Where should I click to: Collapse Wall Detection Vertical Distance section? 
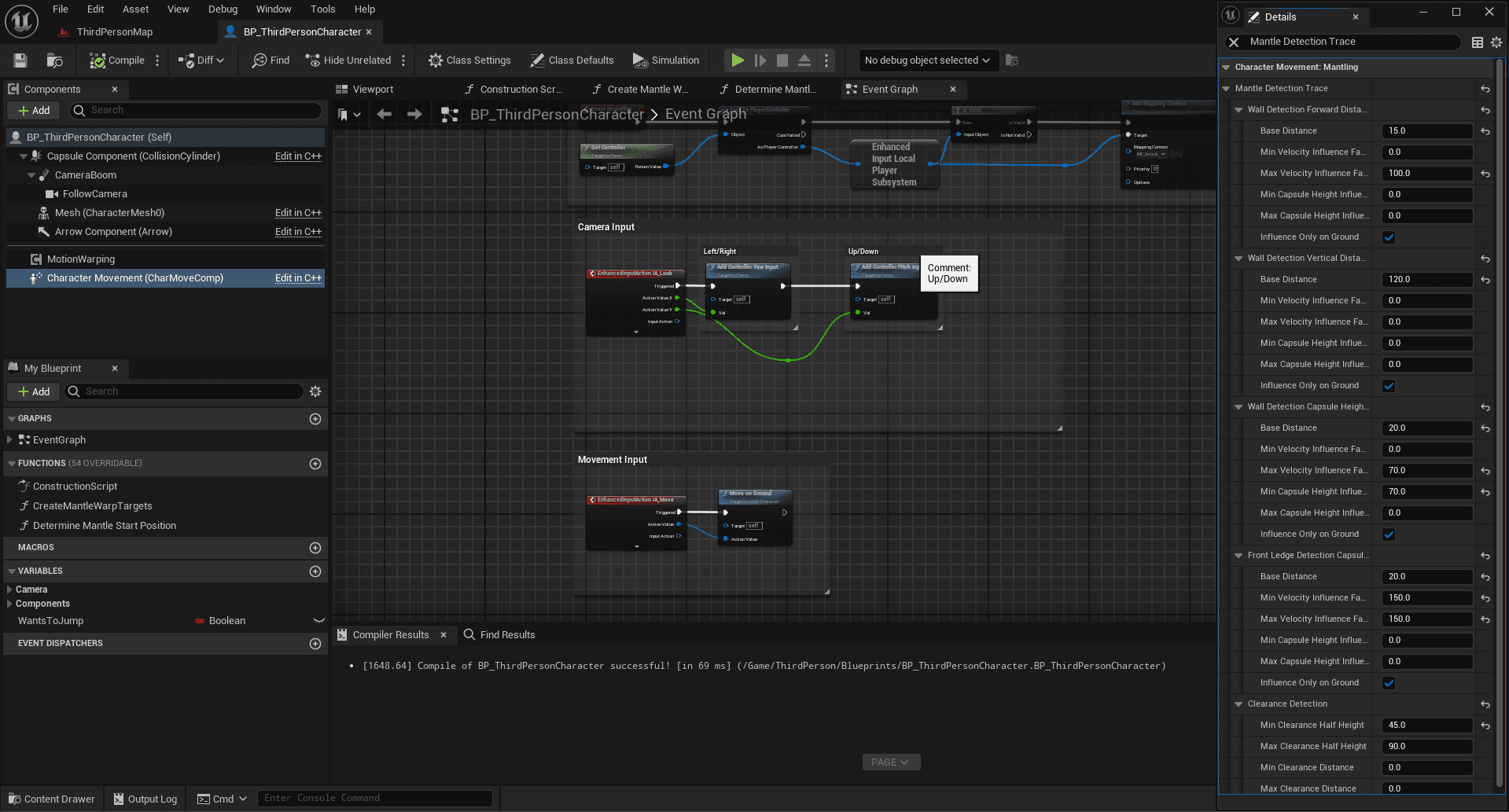1238,259
